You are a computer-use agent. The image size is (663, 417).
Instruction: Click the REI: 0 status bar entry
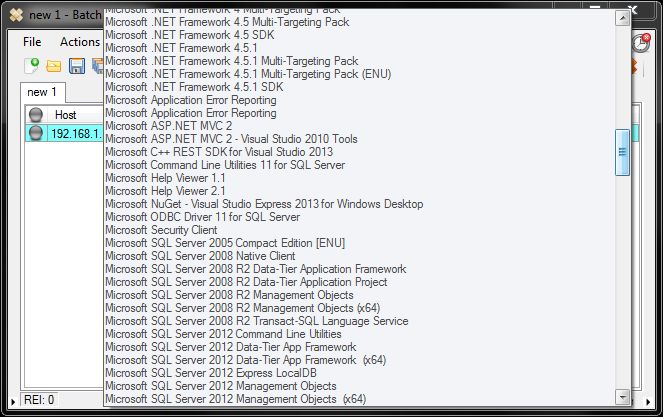pyautogui.click(x=39, y=400)
